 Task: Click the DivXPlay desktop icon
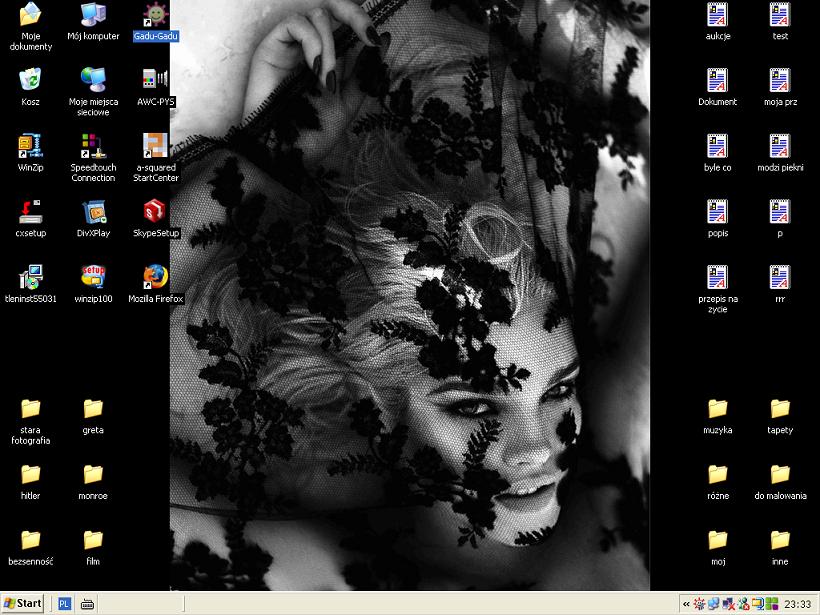coord(93,211)
